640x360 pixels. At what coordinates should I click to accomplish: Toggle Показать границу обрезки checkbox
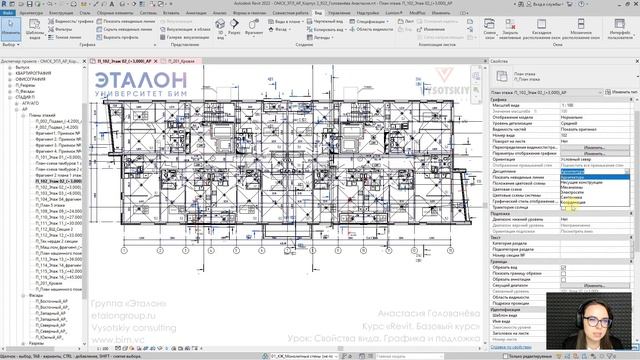point(563,273)
